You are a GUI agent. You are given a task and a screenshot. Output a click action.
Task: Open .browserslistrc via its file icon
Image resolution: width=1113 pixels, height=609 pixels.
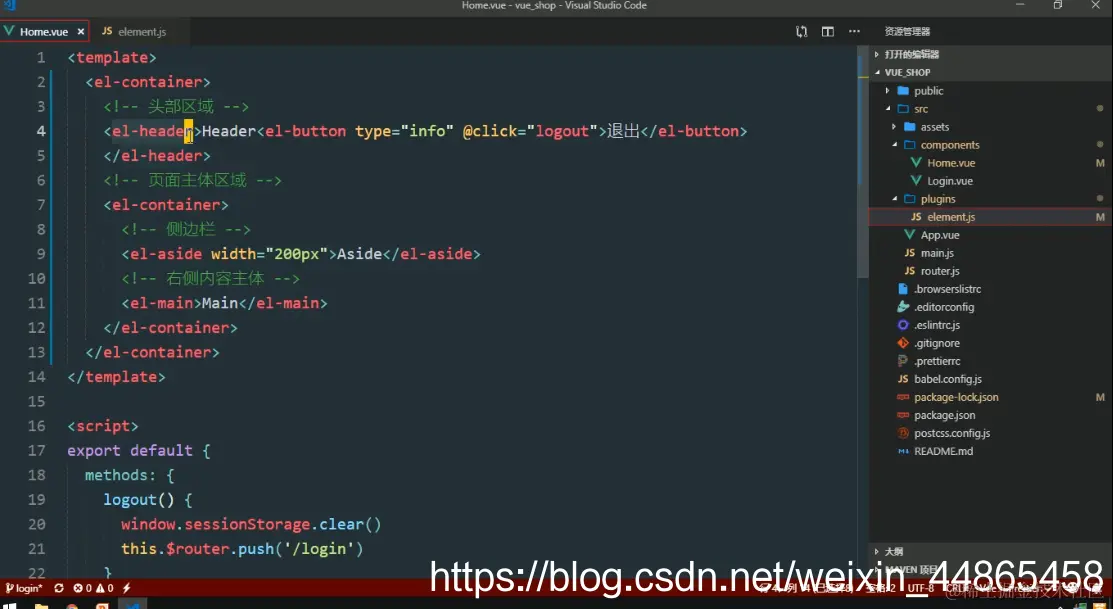903,289
